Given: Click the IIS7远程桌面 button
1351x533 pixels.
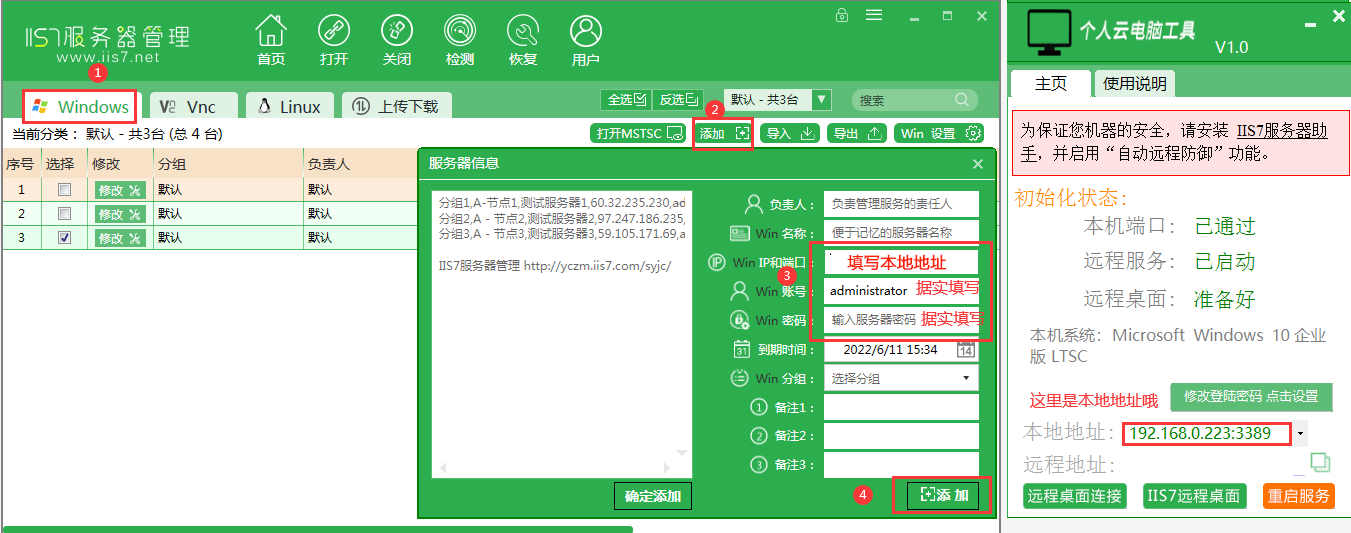Looking at the screenshot, I should 1195,495.
